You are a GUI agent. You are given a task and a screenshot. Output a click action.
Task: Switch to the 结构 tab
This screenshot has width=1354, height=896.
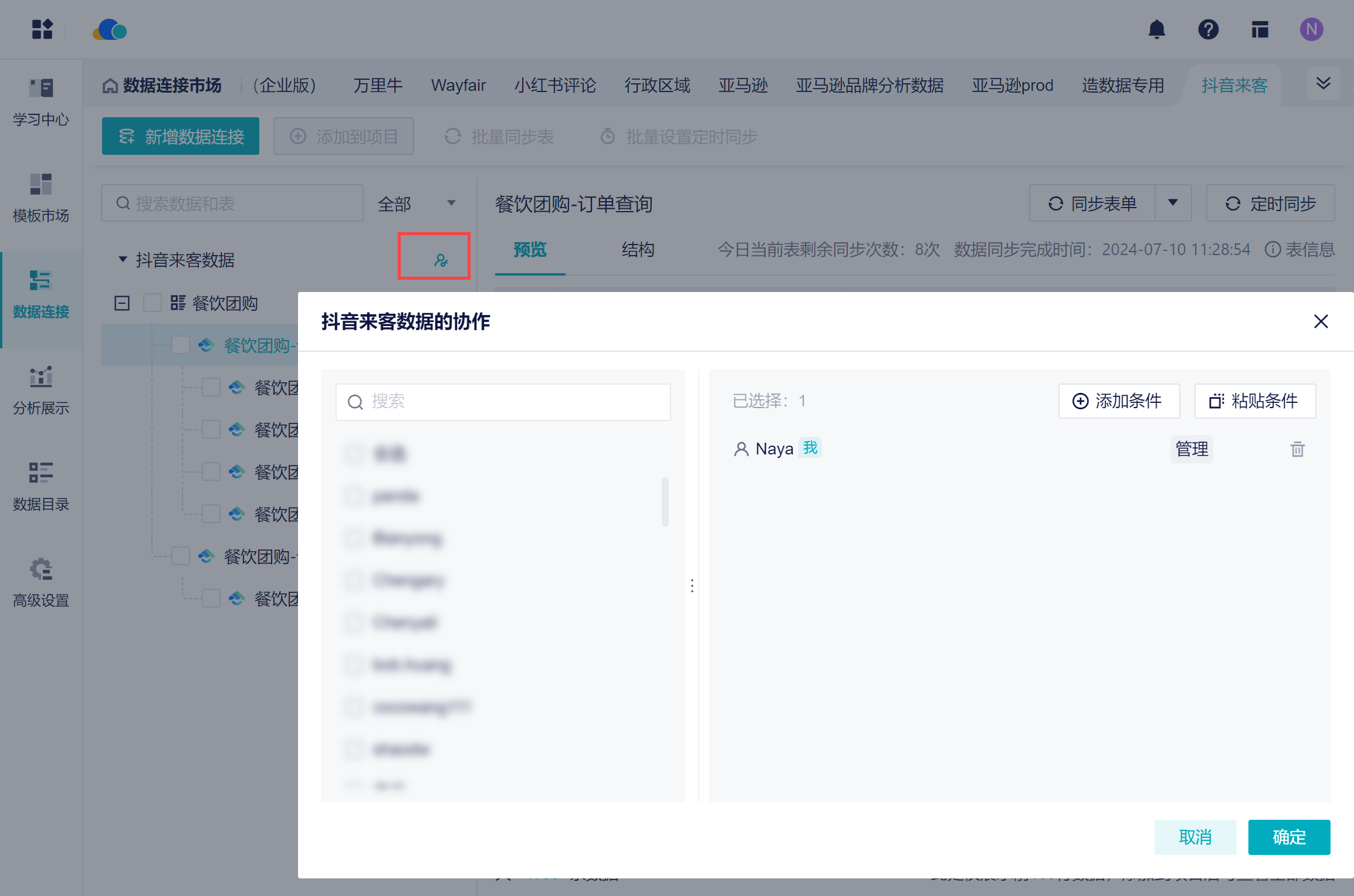pyautogui.click(x=638, y=250)
